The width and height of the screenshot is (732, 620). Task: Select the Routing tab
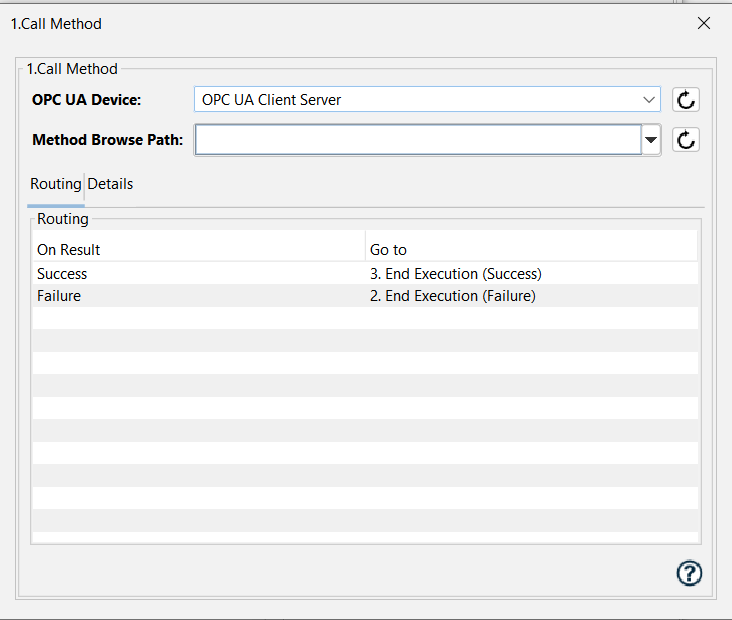tap(55, 184)
